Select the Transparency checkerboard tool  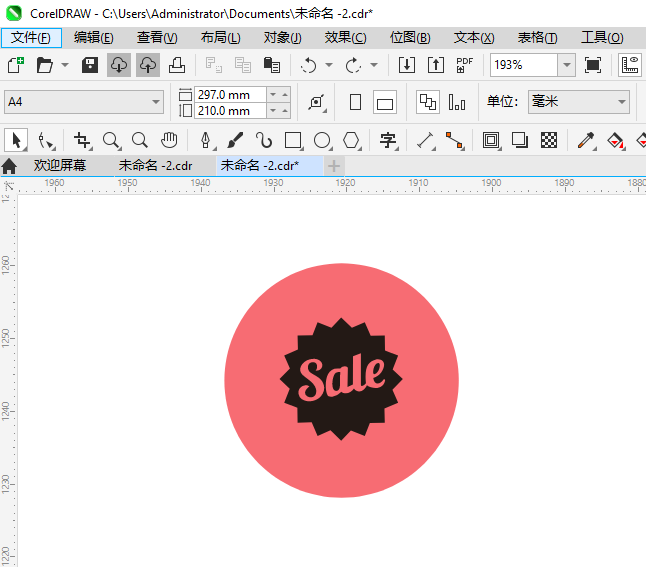click(549, 141)
